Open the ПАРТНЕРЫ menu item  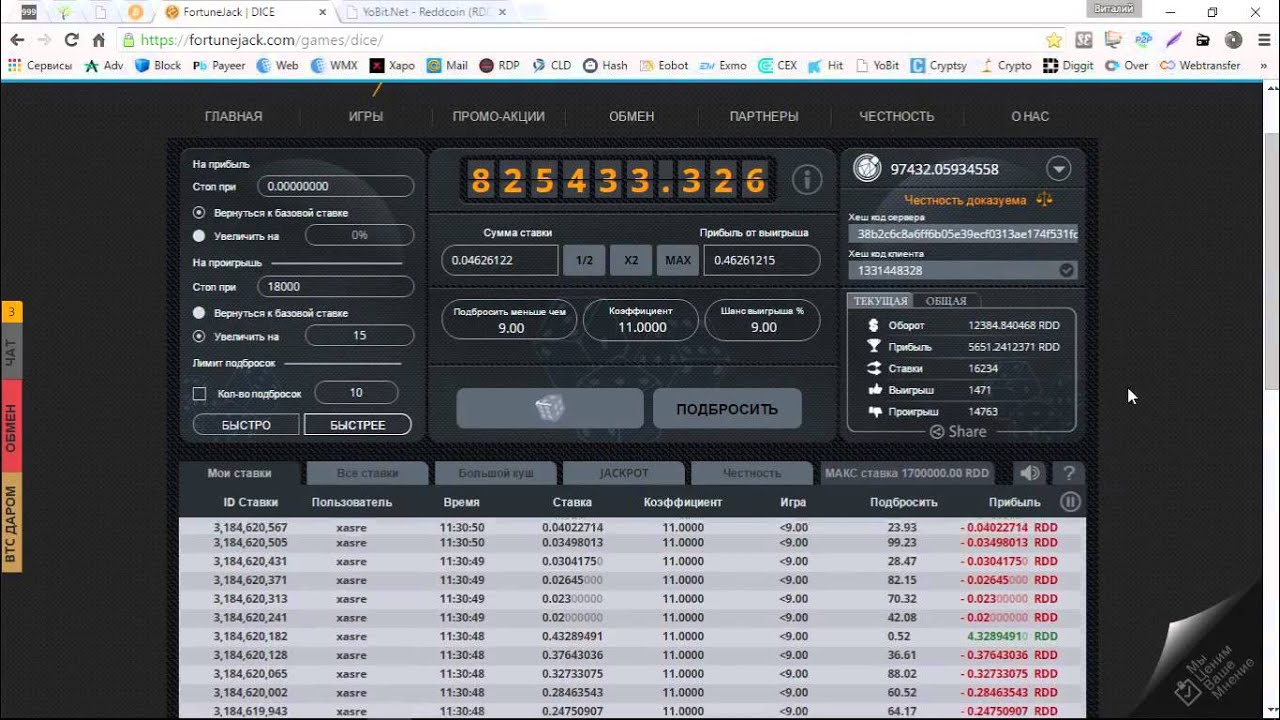click(x=764, y=116)
